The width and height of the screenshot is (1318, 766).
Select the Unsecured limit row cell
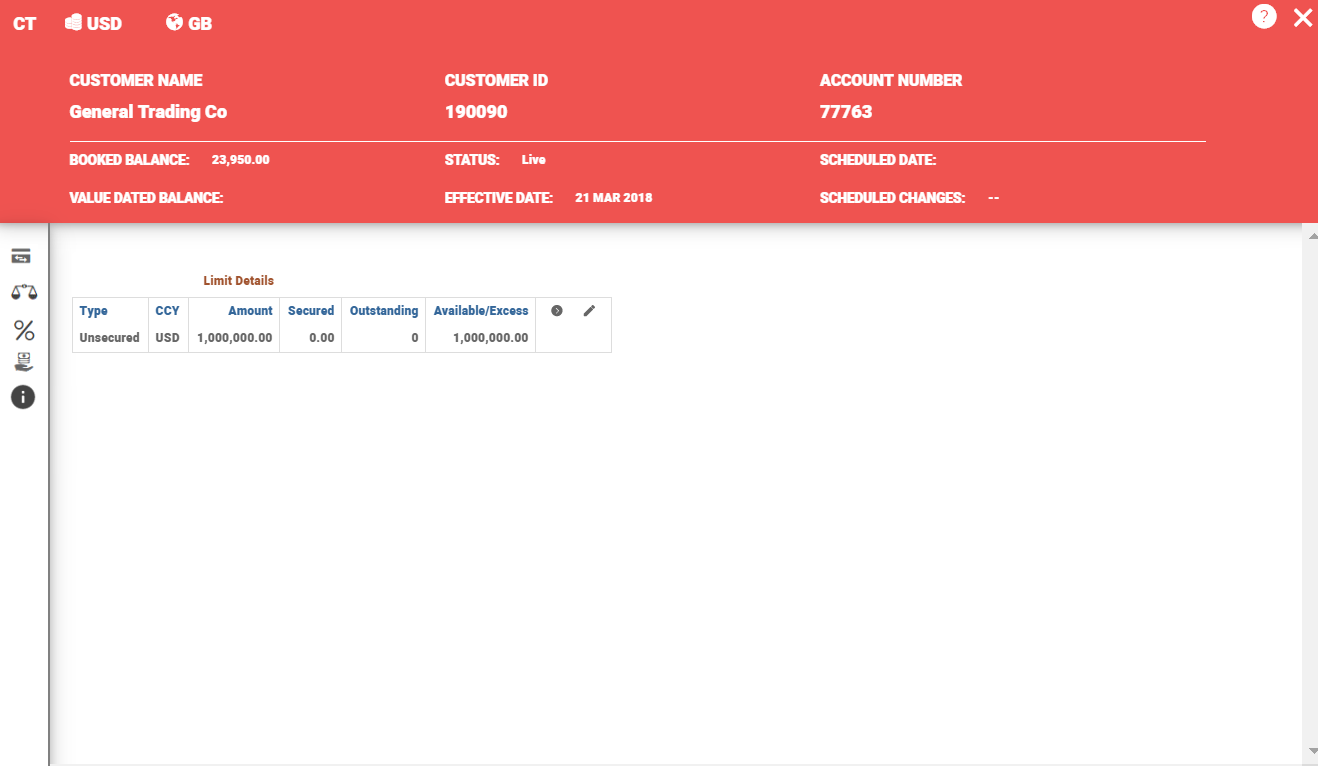click(x=109, y=338)
